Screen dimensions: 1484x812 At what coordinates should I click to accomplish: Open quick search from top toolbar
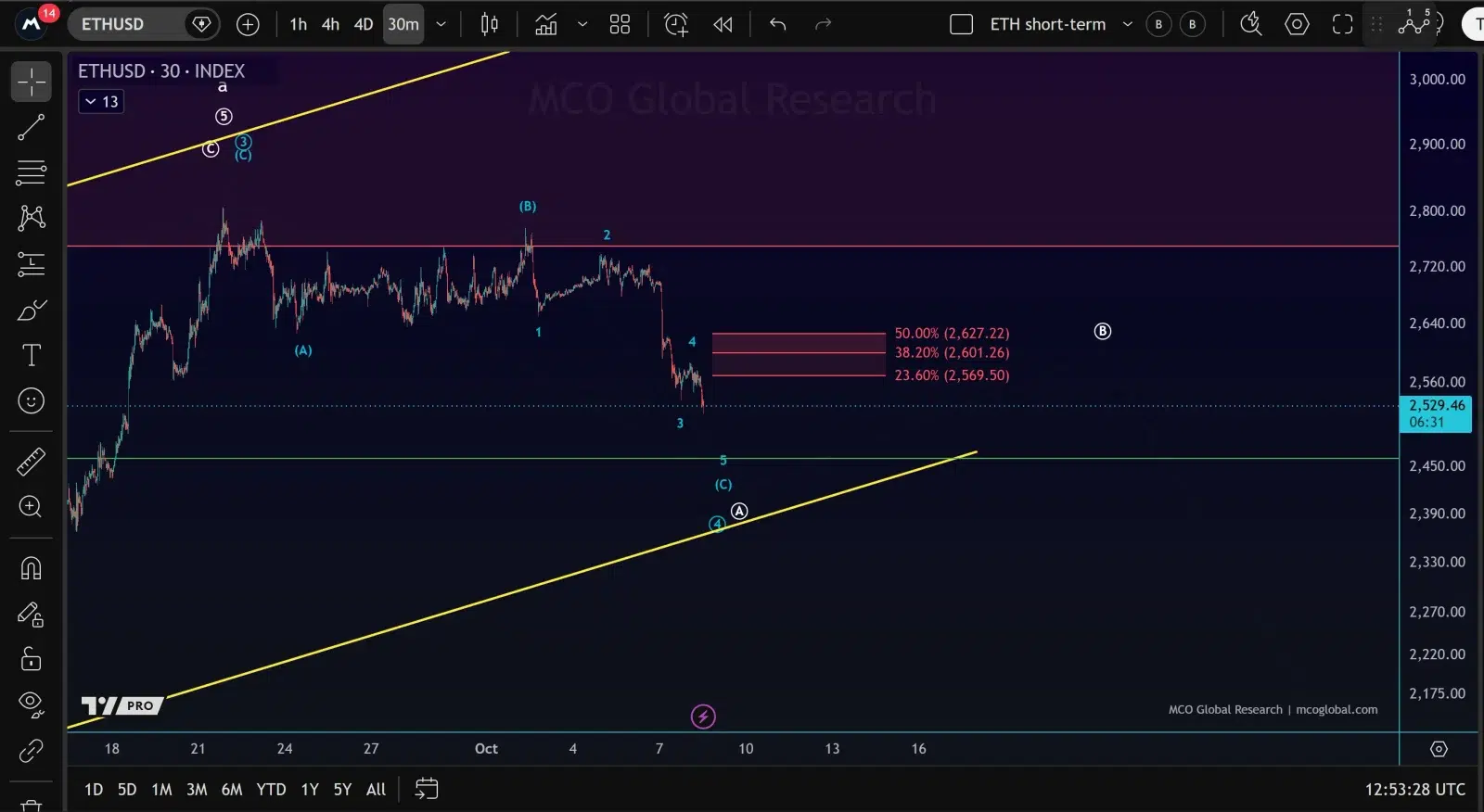click(x=1251, y=24)
